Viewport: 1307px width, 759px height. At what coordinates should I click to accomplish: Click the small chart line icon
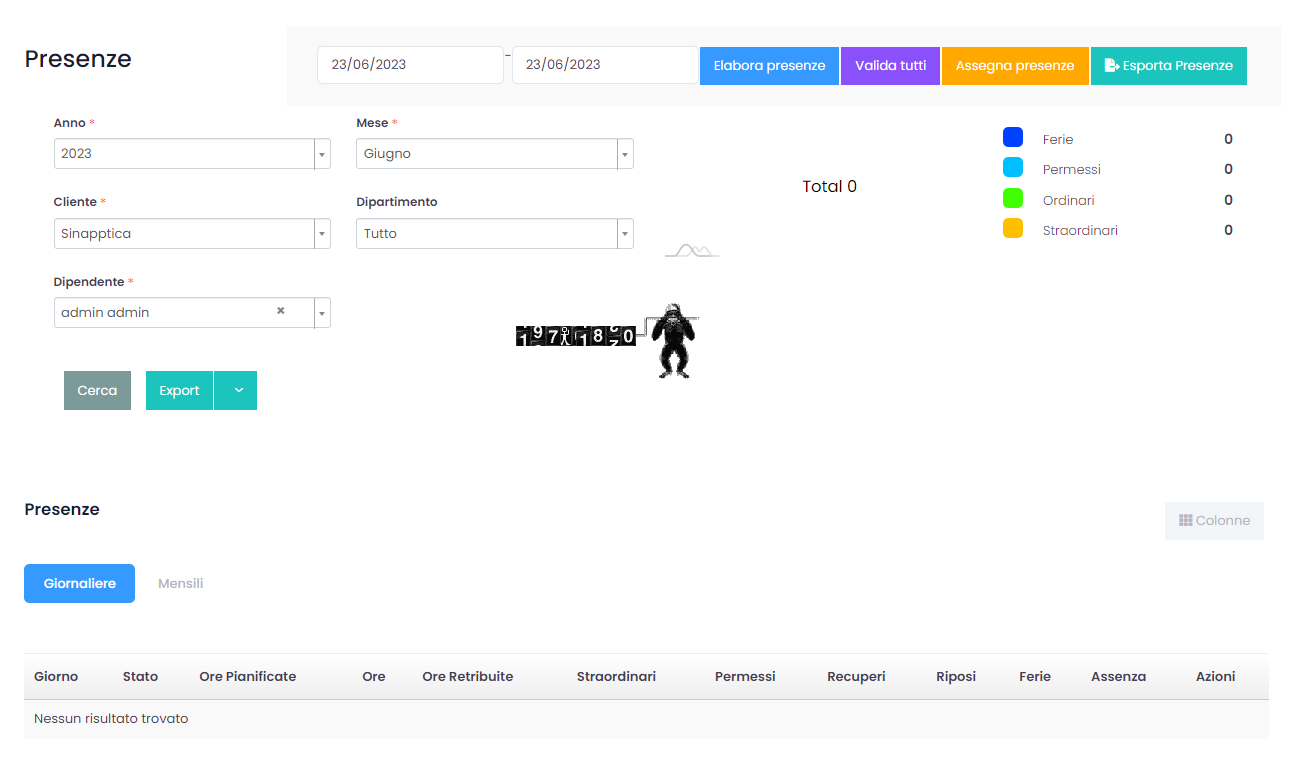click(x=692, y=250)
